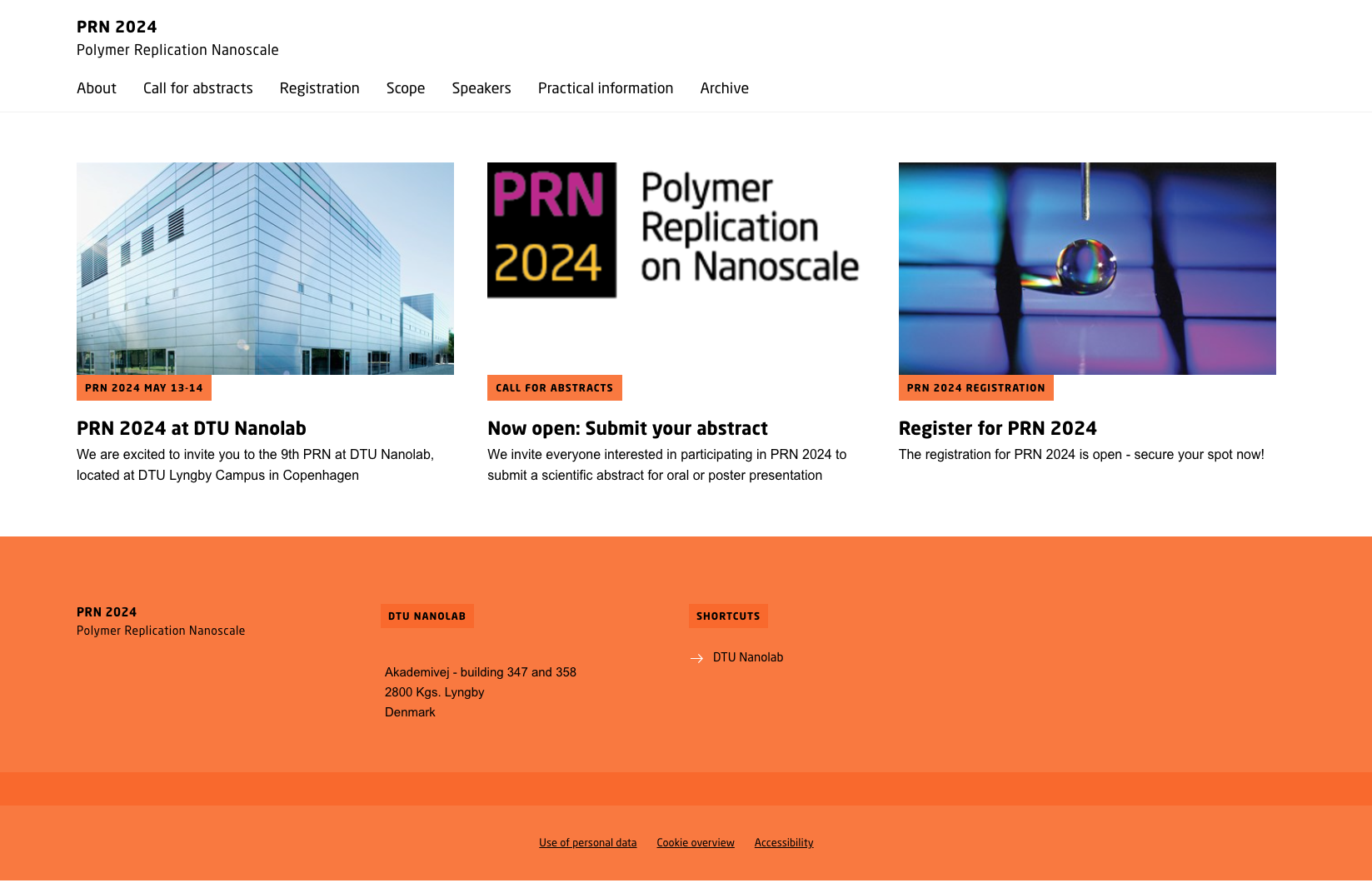Viewport: 1372px width, 888px height.
Task: Open Now open: Submit your abstract
Action: (x=627, y=428)
